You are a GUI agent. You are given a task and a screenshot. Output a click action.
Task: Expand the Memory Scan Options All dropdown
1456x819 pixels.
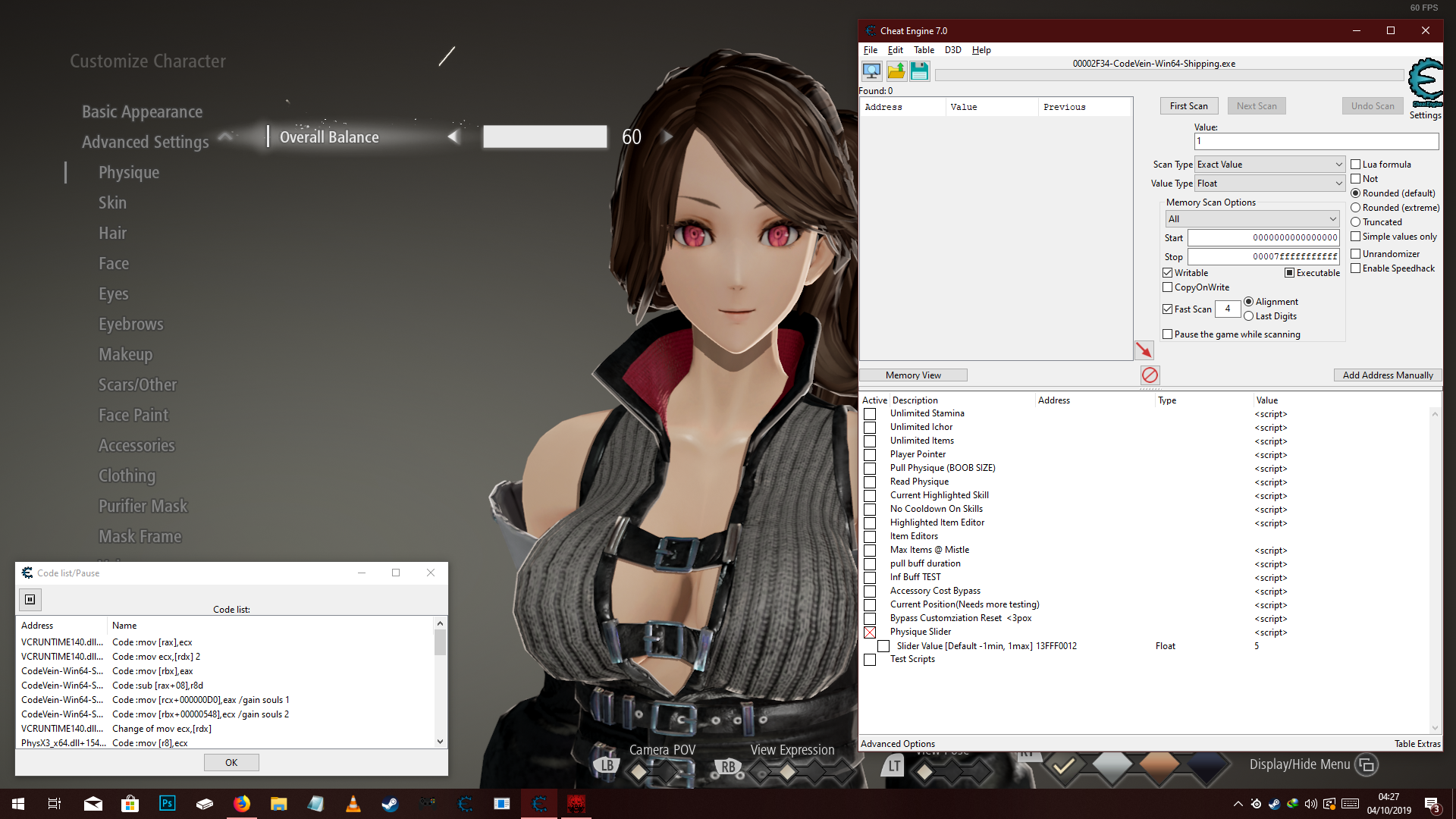point(1252,219)
